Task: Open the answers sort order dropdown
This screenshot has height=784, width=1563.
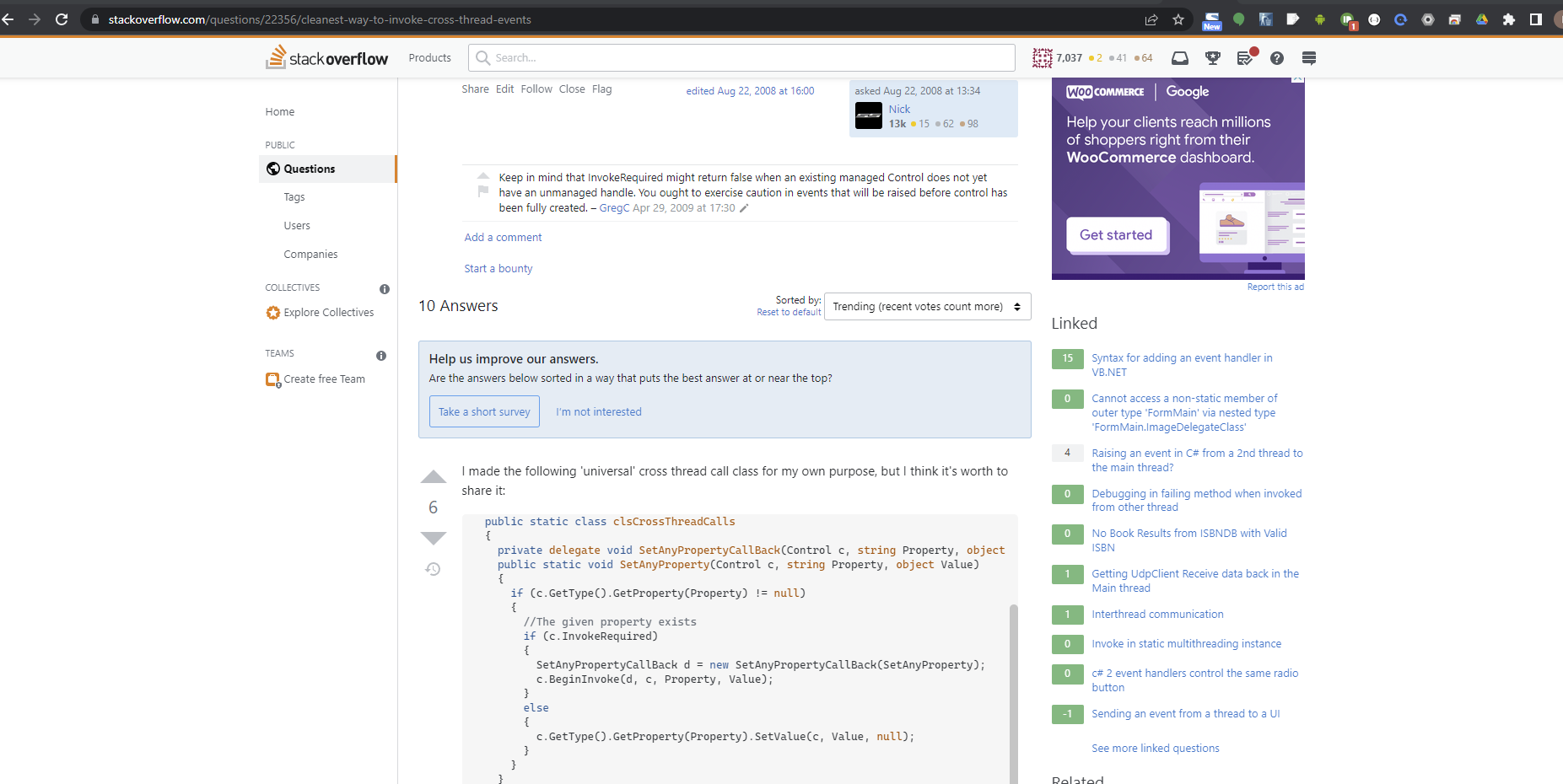Action: tap(927, 307)
